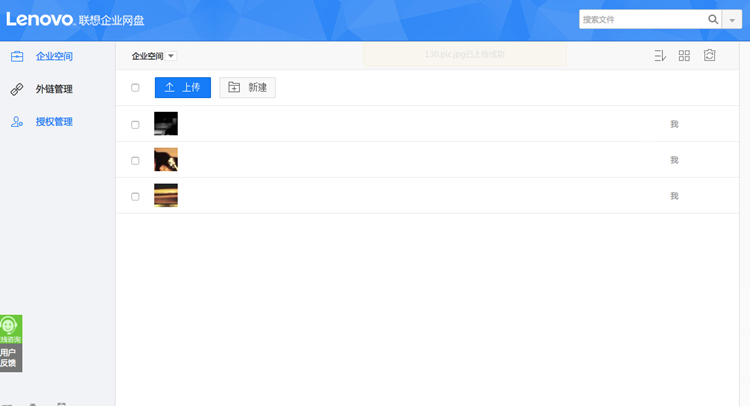750x406 pixels.
Task: Open the green online consultation widget
Action: (x=11, y=329)
